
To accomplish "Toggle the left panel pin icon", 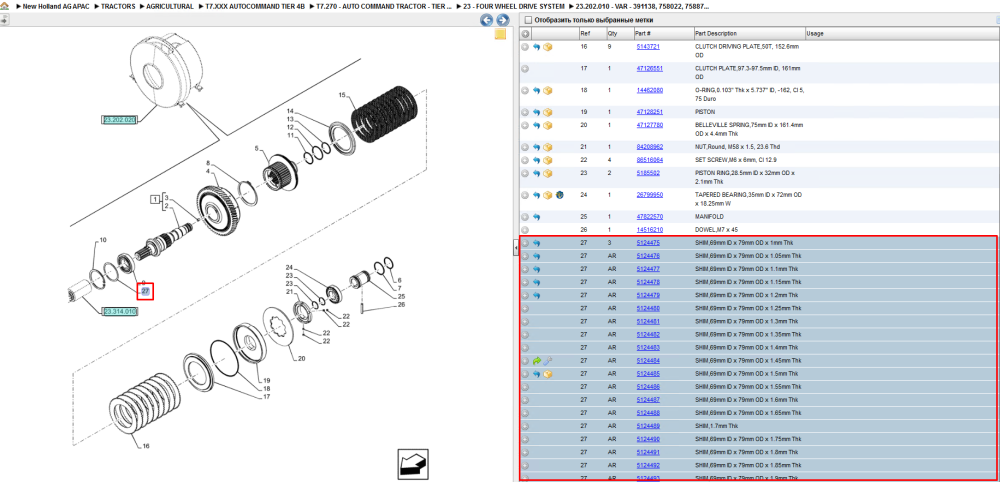I will click(4, 20).
